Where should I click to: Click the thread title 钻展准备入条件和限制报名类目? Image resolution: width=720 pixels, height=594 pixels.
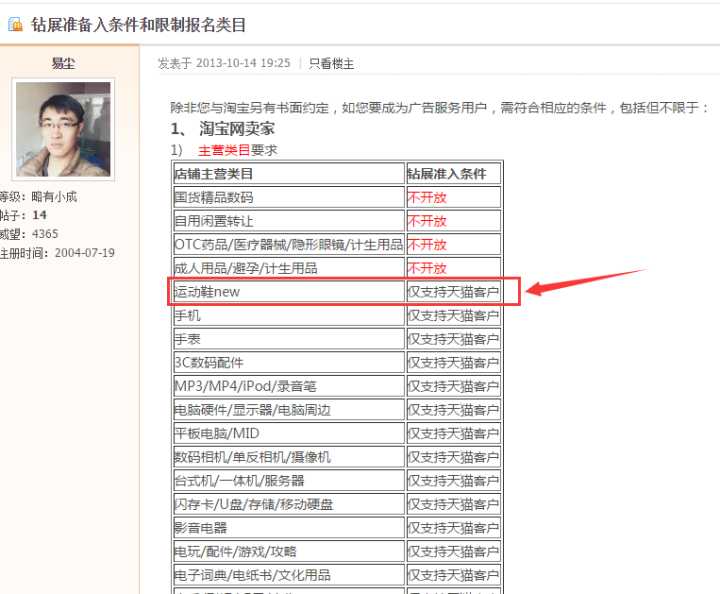coord(138,25)
